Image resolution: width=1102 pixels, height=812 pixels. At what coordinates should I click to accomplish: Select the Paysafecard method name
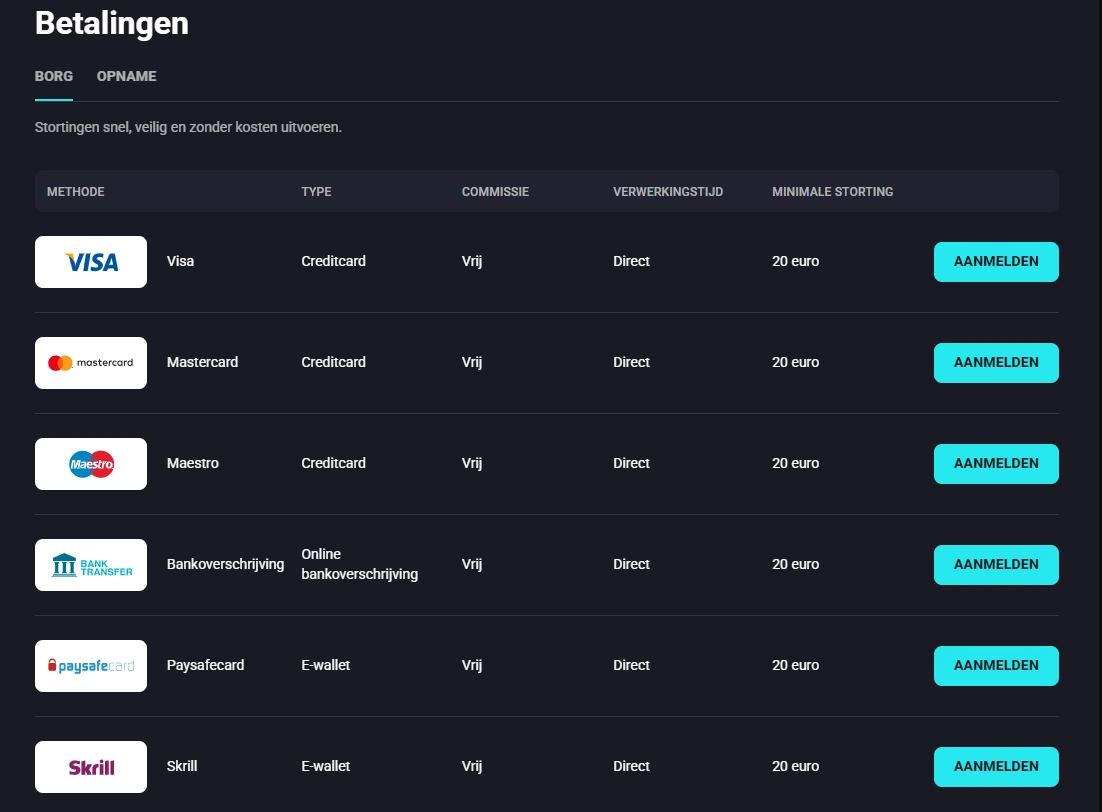(205, 665)
